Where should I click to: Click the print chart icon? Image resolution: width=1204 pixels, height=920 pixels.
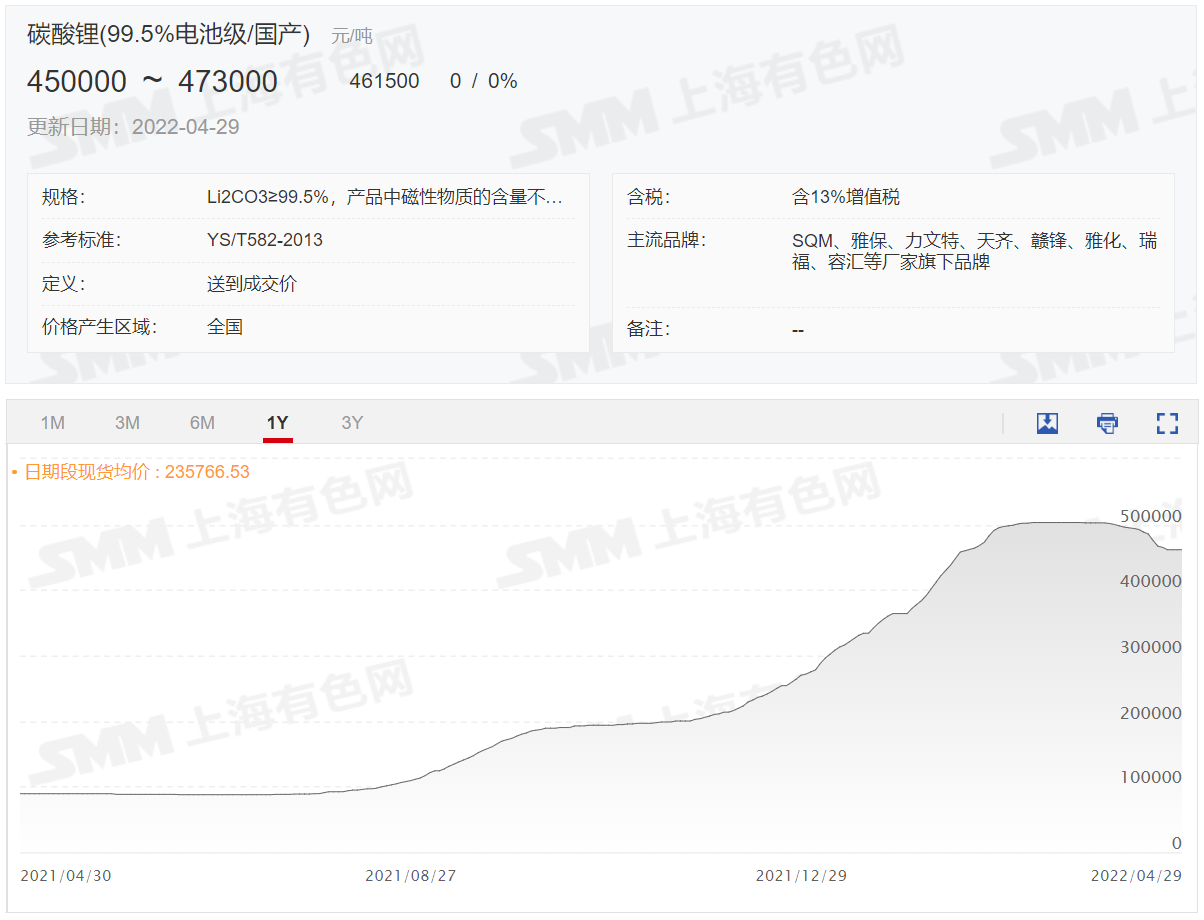1107,423
